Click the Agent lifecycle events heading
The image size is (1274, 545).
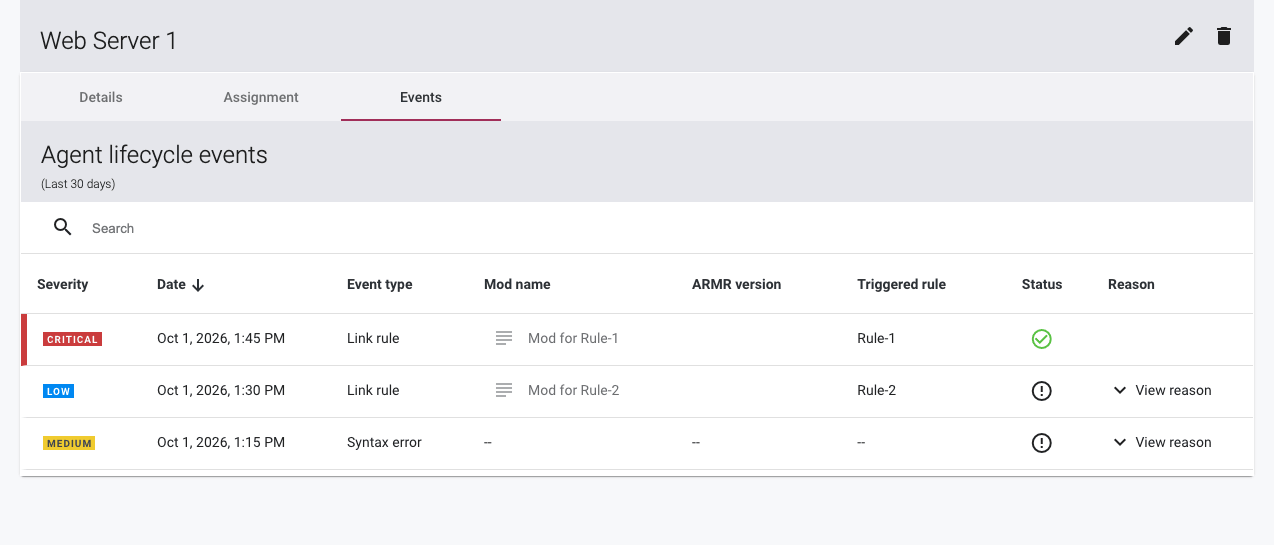[x=154, y=155]
